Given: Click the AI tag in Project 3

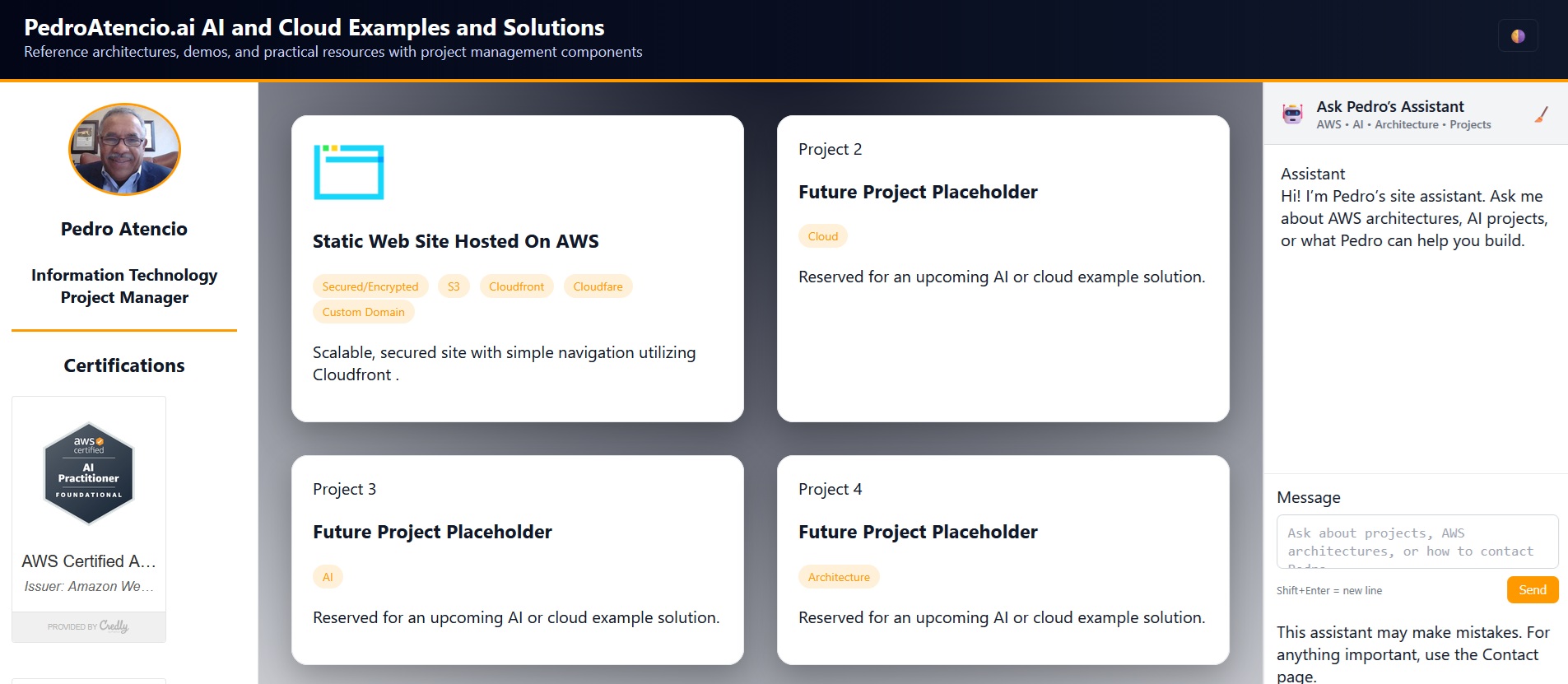Looking at the screenshot, I should click(x=328, y=577).
